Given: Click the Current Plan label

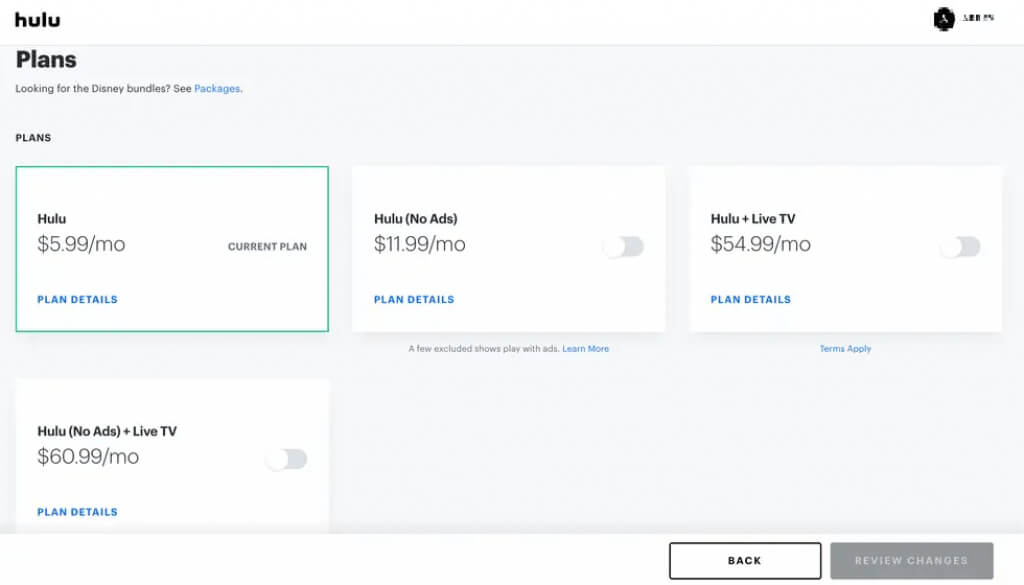Looking at the screenshot, I should [x=267, y=247].
